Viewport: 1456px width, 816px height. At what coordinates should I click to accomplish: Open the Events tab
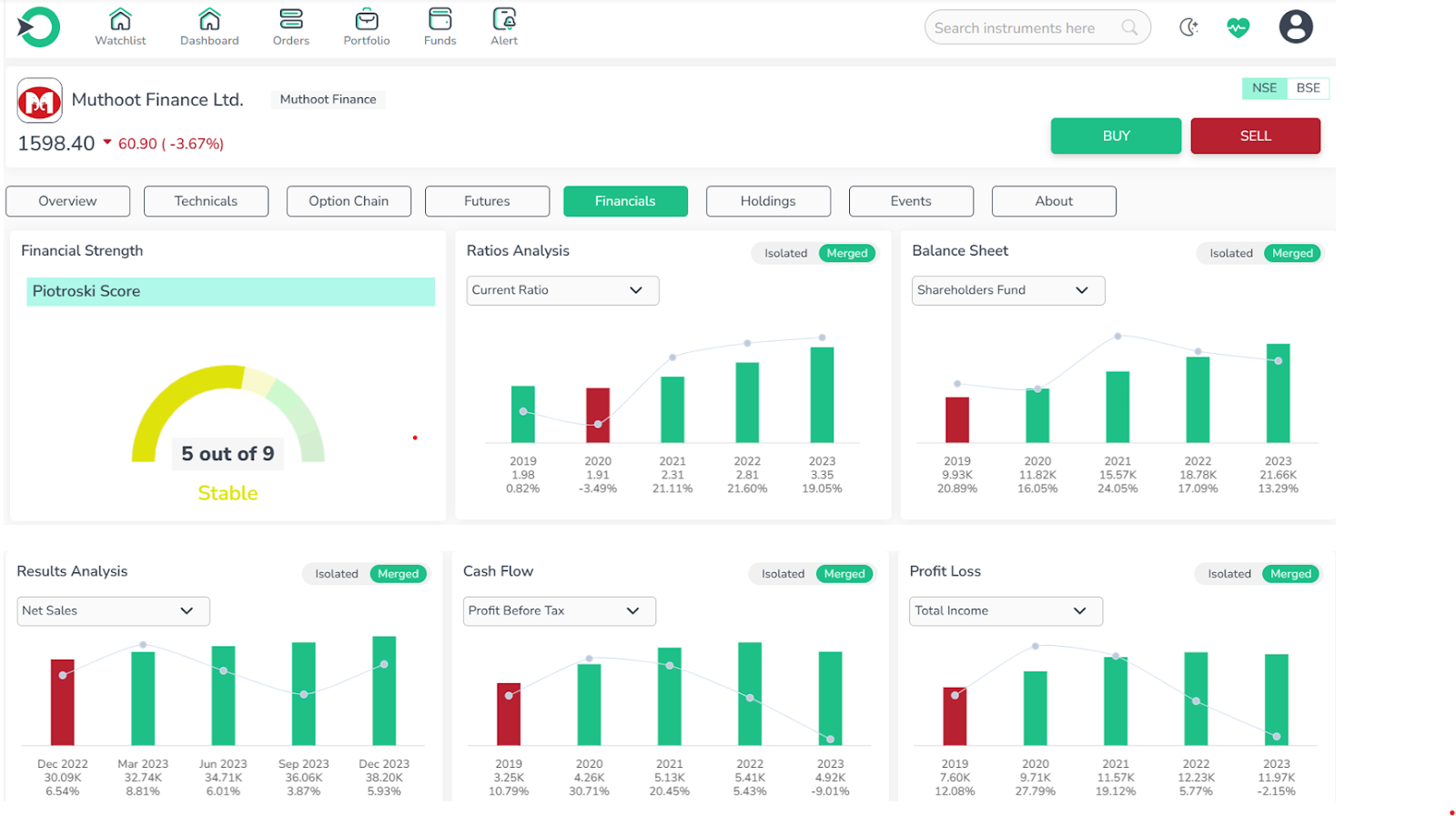click(x=911, y=201)
